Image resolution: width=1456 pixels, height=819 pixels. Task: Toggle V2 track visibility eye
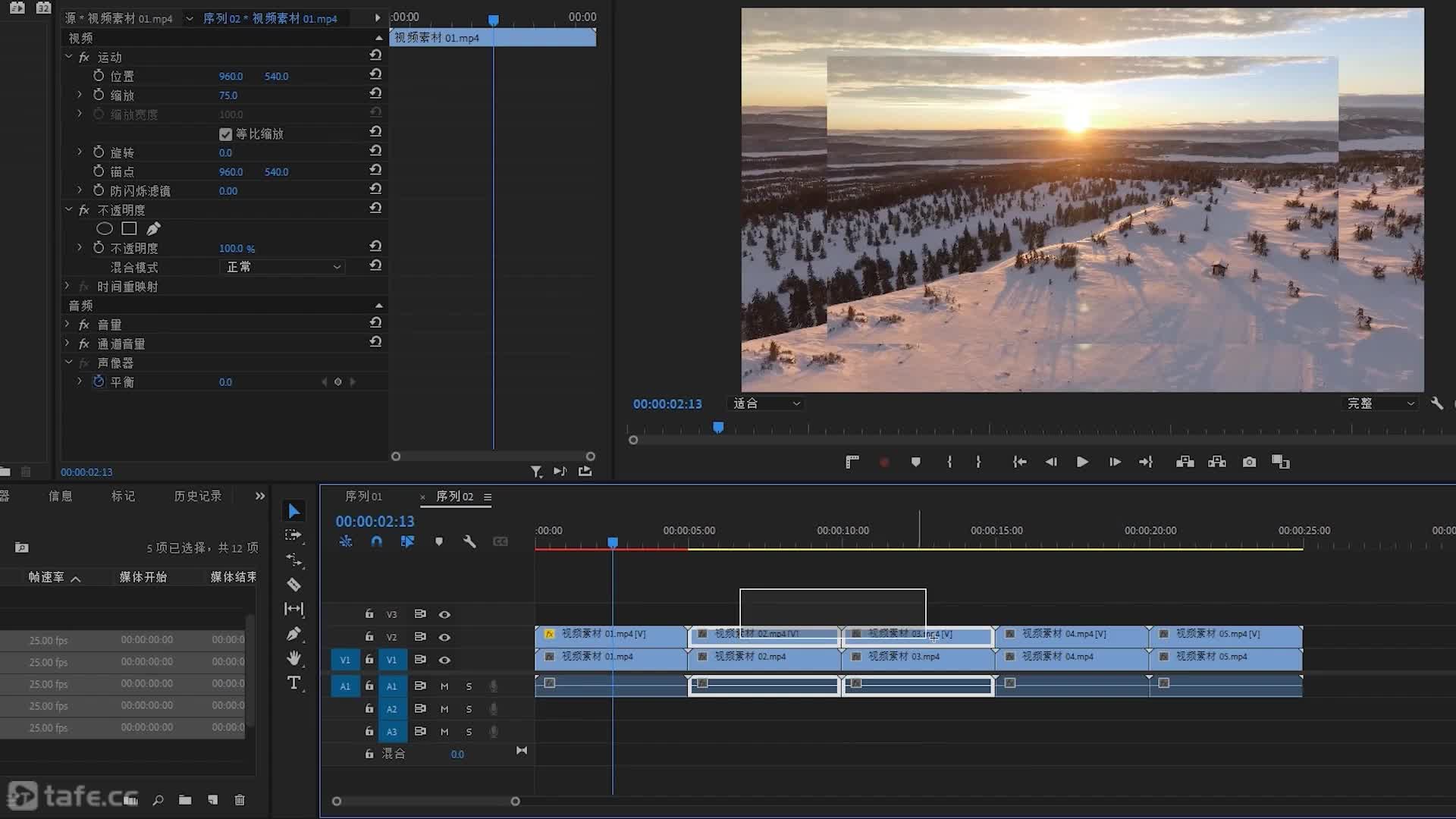pyautogui.click(x=444, y=637)
